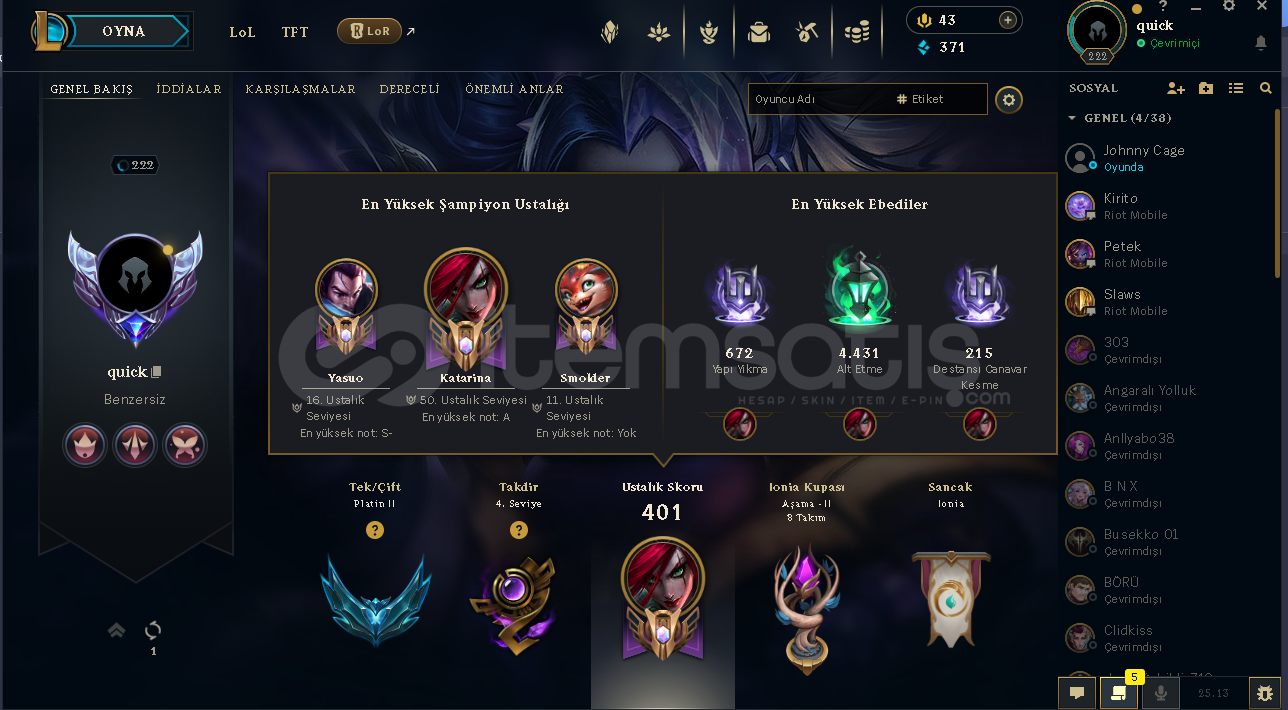Click the add folder icon in Sosyal

(x=1206, y=88)
